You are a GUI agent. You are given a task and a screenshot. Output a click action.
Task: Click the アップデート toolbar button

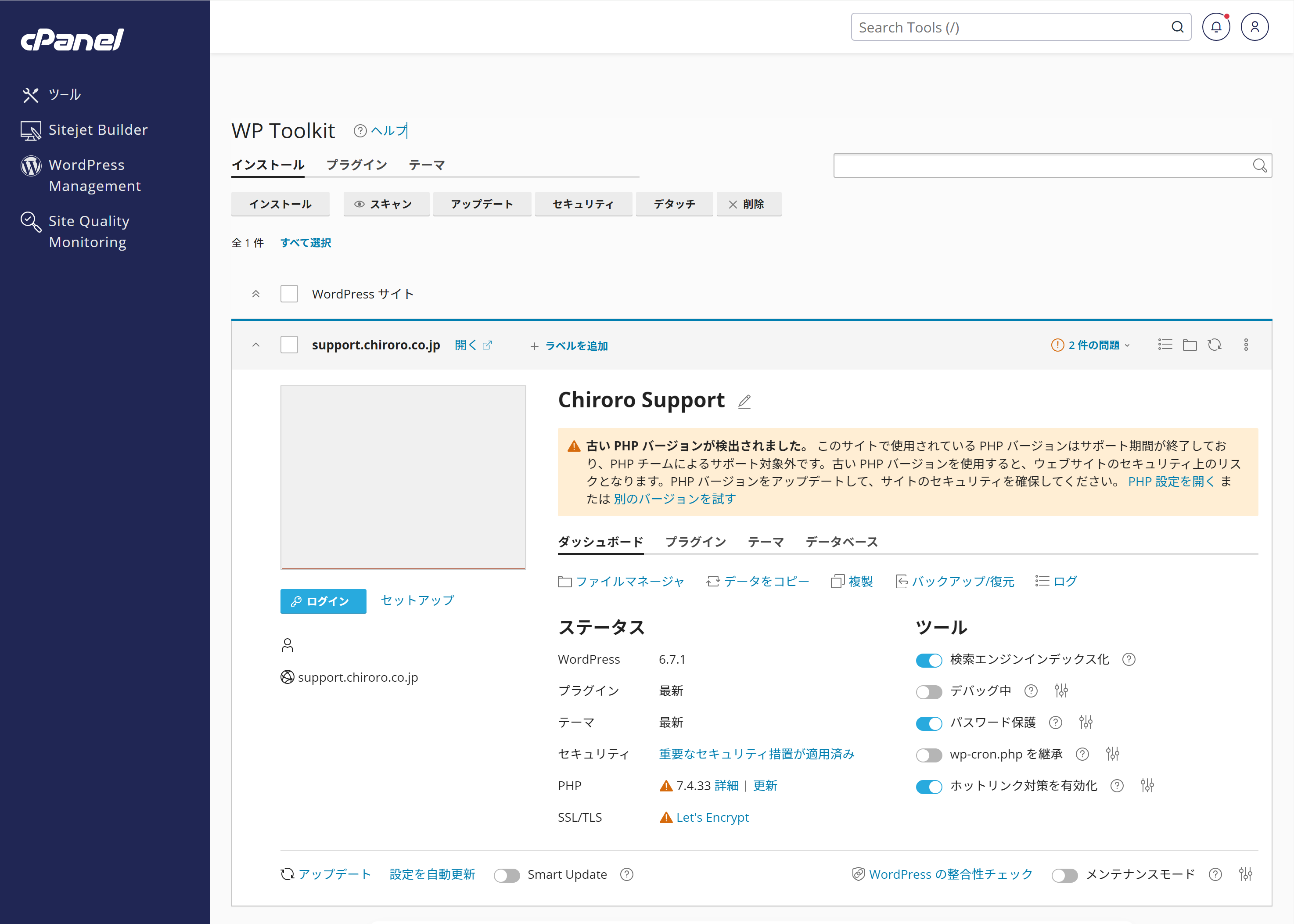[x=482, y=204]
